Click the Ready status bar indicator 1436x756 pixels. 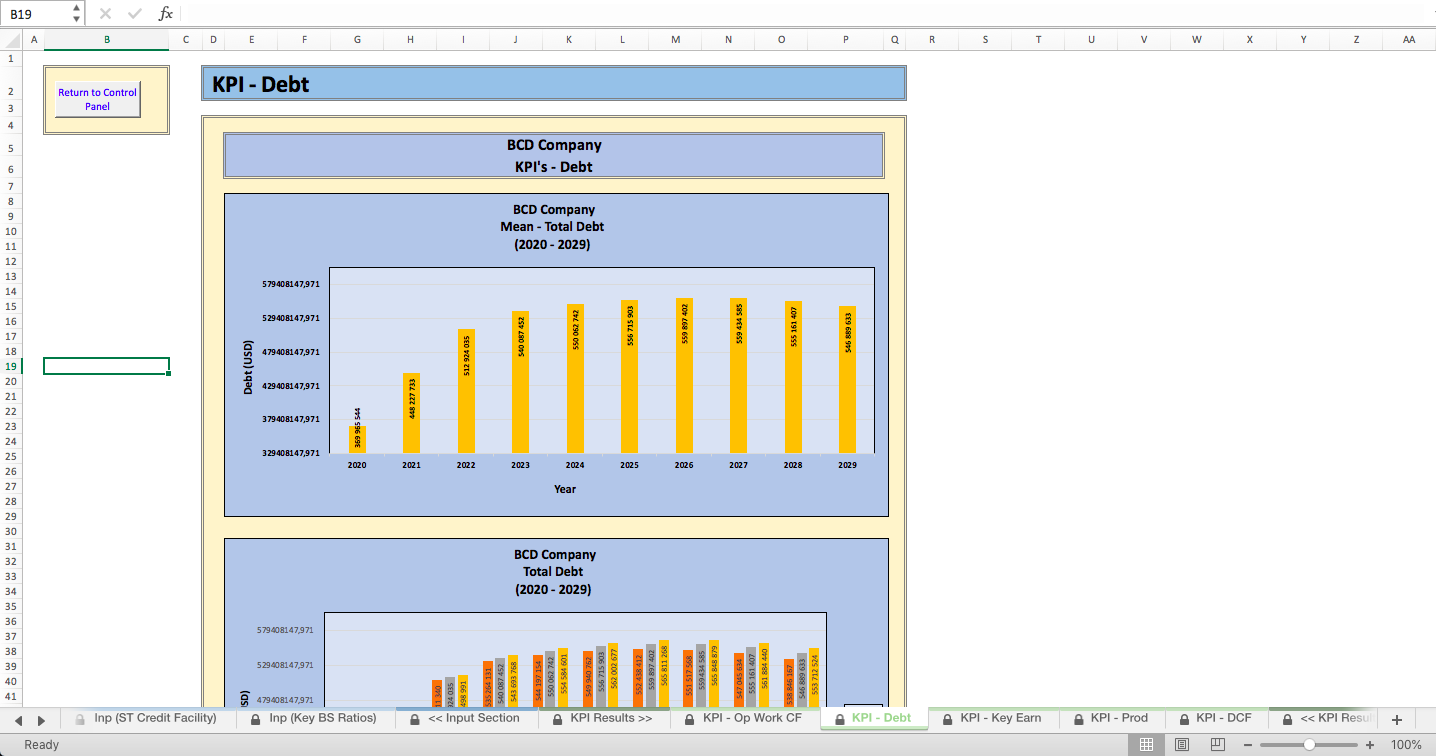point(42,745)
